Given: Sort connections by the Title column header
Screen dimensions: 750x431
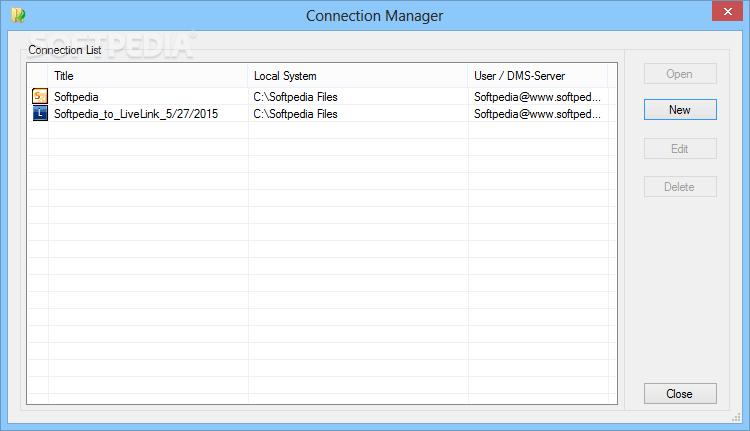Looking at the screenshot, I should point(148,76).
